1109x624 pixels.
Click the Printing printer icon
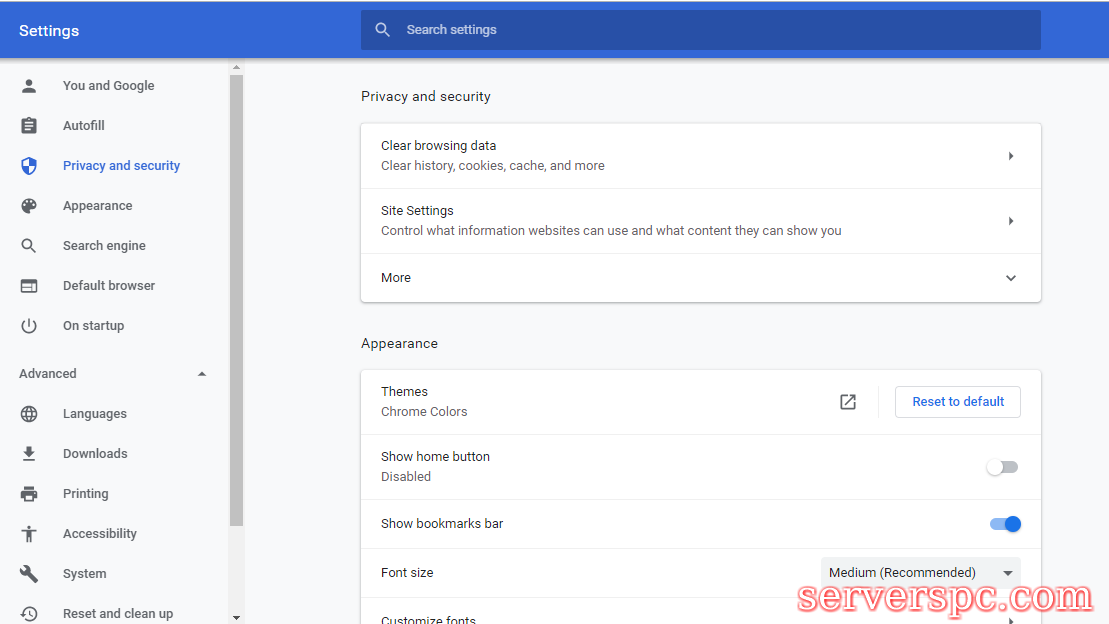(x=29, y=494)
